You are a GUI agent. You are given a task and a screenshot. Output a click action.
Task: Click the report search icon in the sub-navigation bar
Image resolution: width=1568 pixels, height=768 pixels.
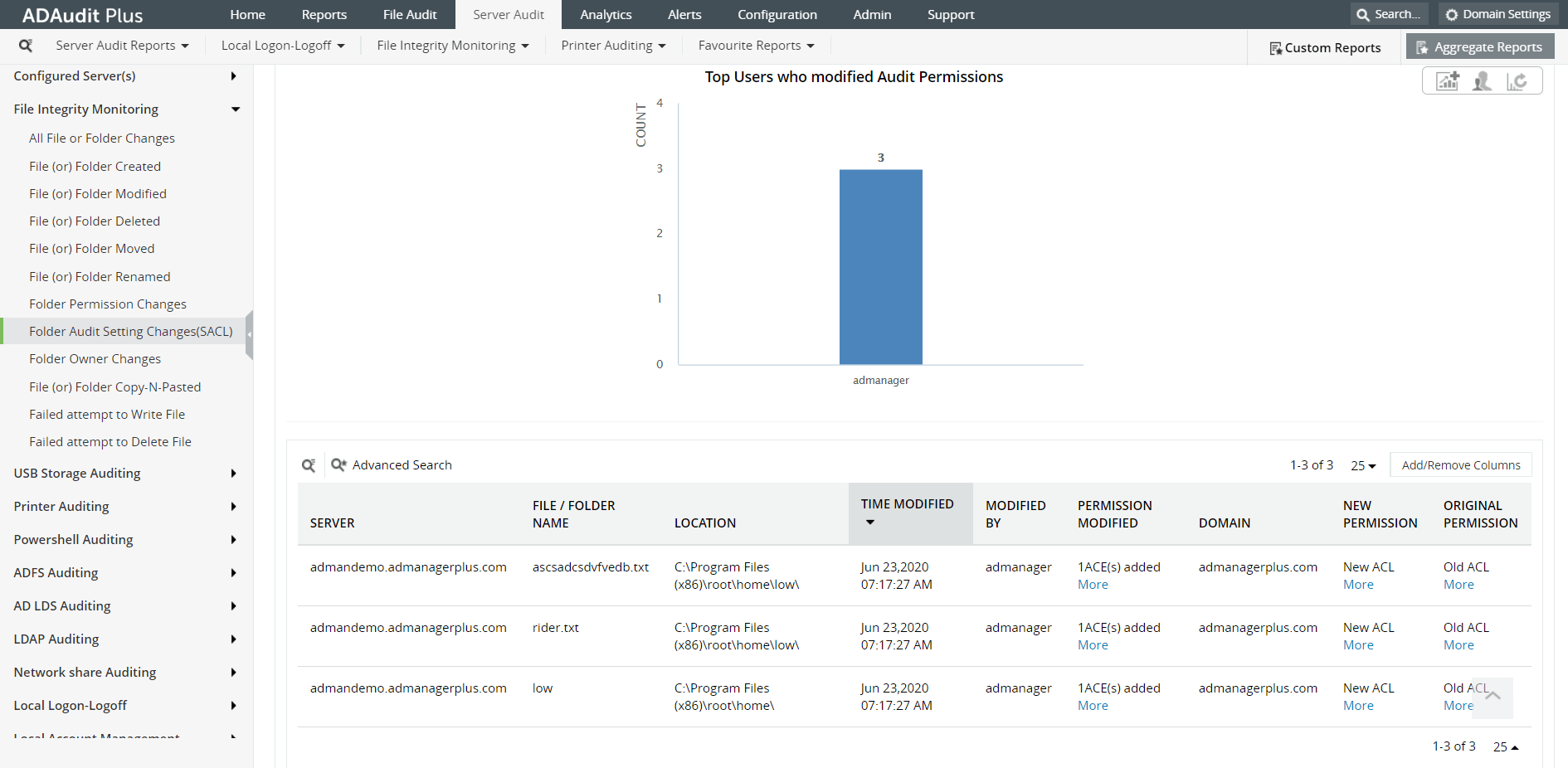click(x=26, y=46)
